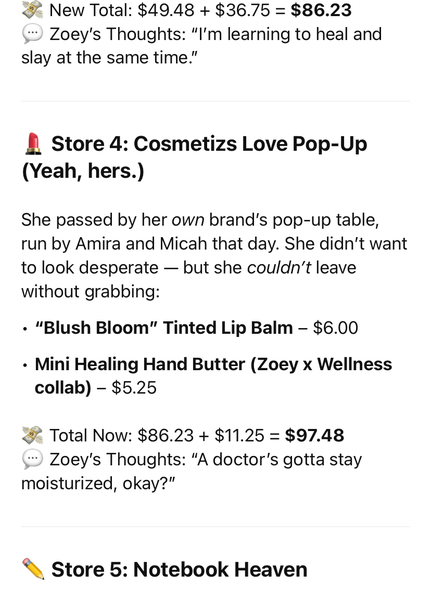This screenshot has width=431, height=600.
Task: Click the money emoji next to New Total
Action: [32, 9]
